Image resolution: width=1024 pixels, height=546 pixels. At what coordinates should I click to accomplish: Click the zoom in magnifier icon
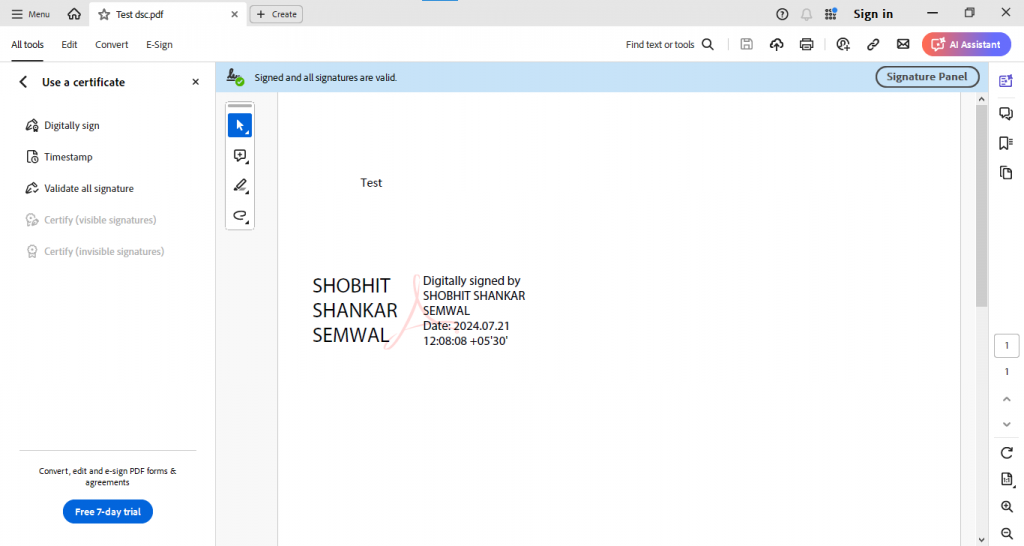click(x=1007, y=507)
